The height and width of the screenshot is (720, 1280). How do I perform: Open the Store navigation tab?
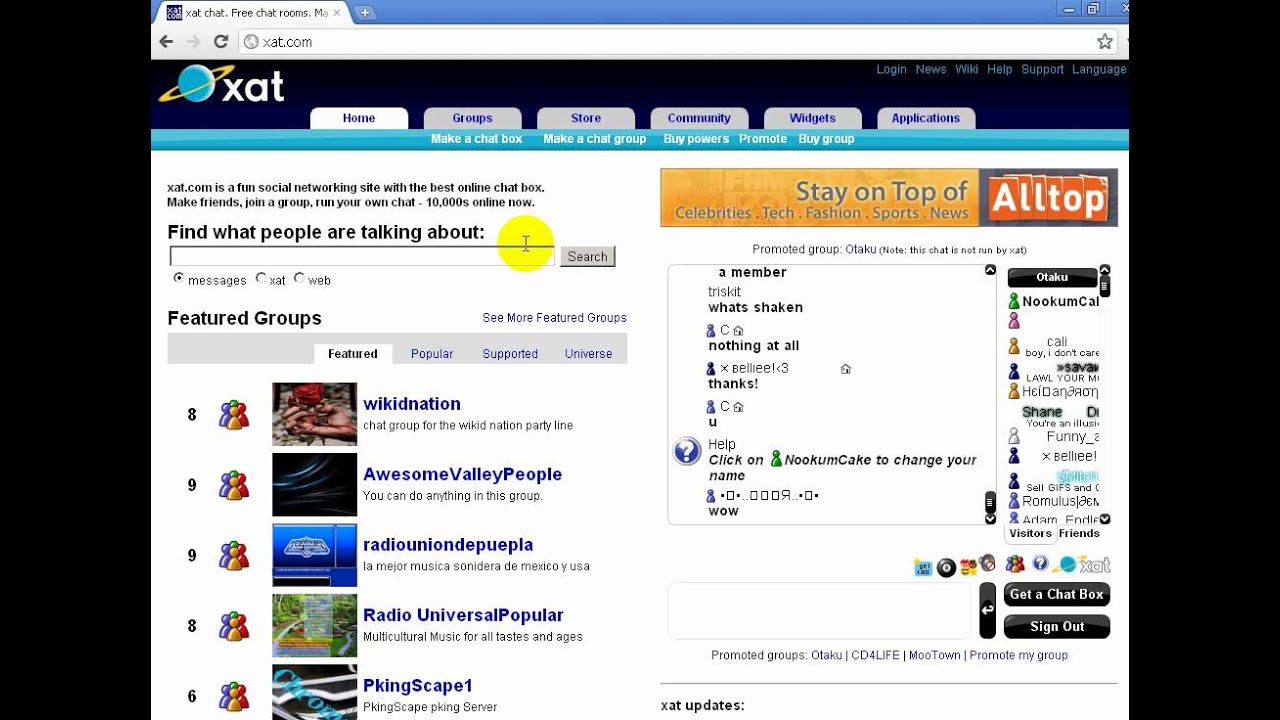[x=586, y=118]
